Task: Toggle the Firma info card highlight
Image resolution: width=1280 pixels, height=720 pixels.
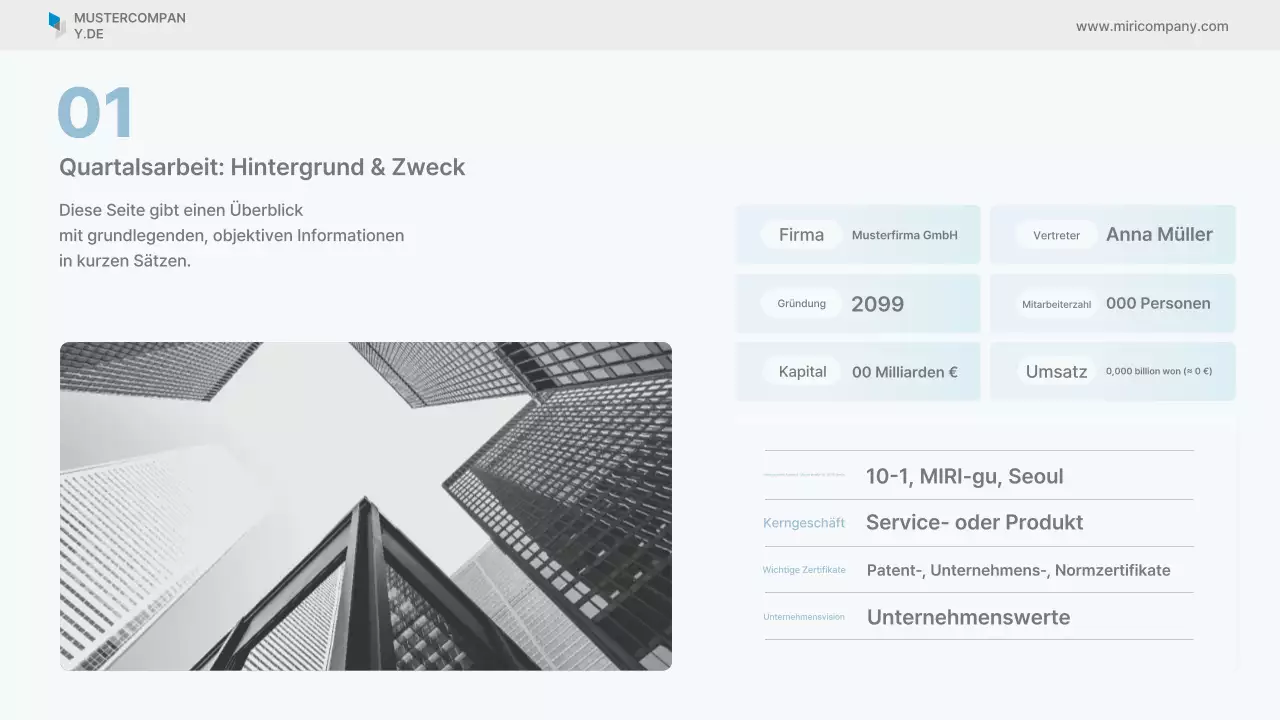Action: point(857,234)
